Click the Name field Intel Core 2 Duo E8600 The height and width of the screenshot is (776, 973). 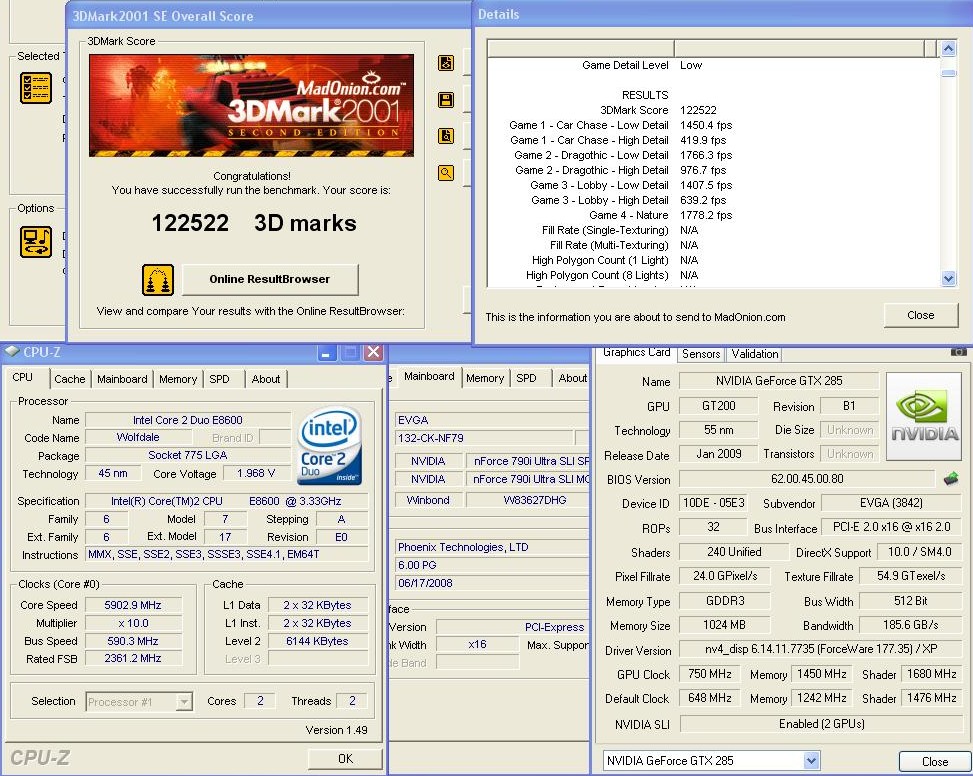coord(187,420)
